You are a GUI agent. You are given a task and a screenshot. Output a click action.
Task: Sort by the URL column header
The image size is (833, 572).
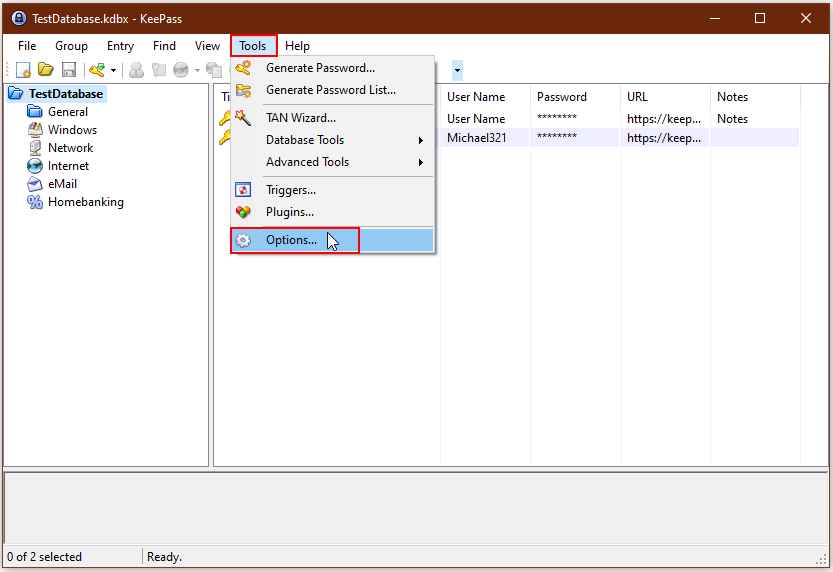[x=665, y=97]
